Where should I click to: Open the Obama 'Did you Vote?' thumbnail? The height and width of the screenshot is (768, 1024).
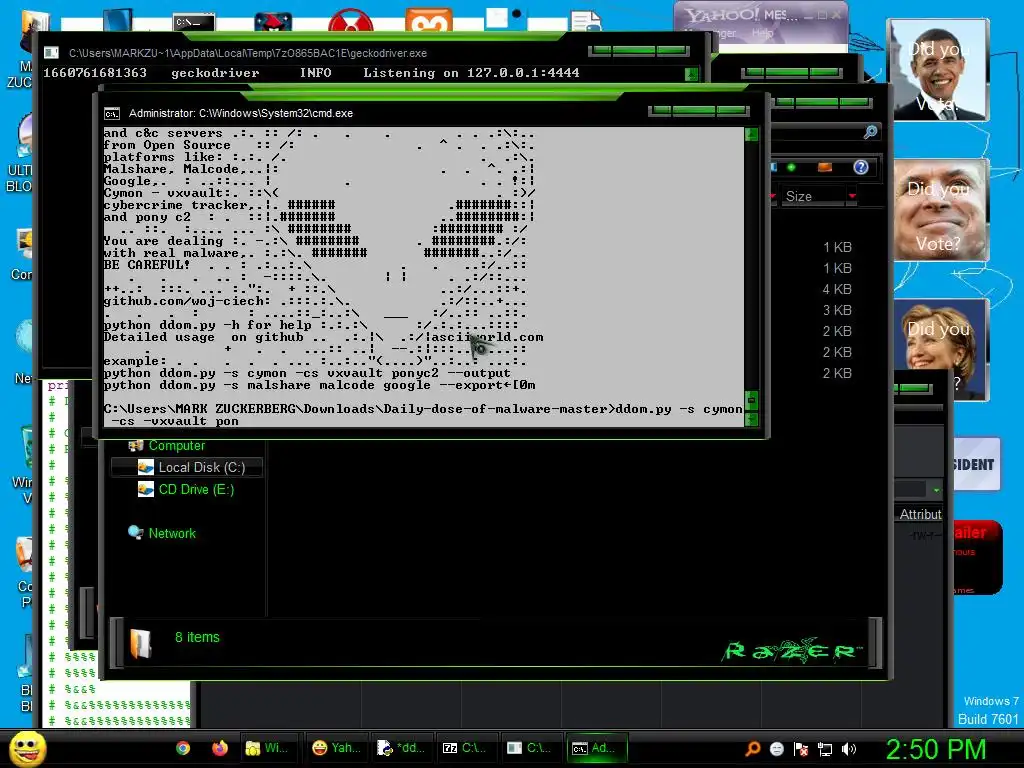pos(938,70)
